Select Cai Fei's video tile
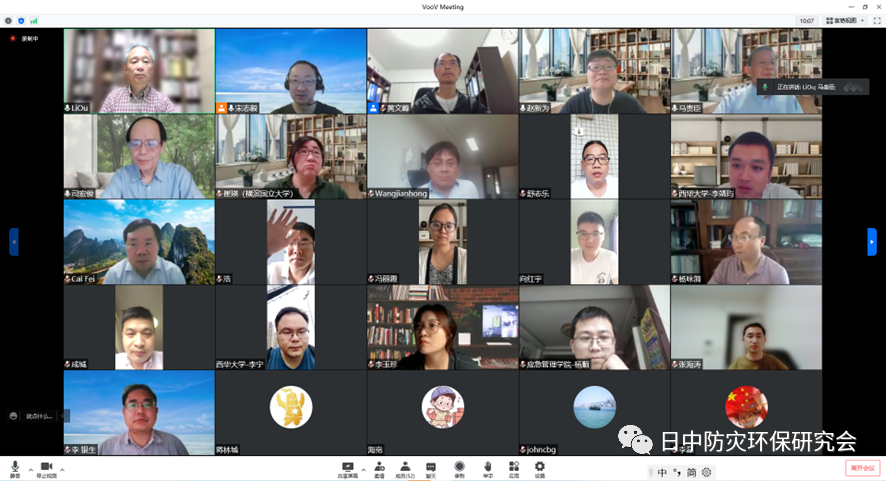 point(139,242)
